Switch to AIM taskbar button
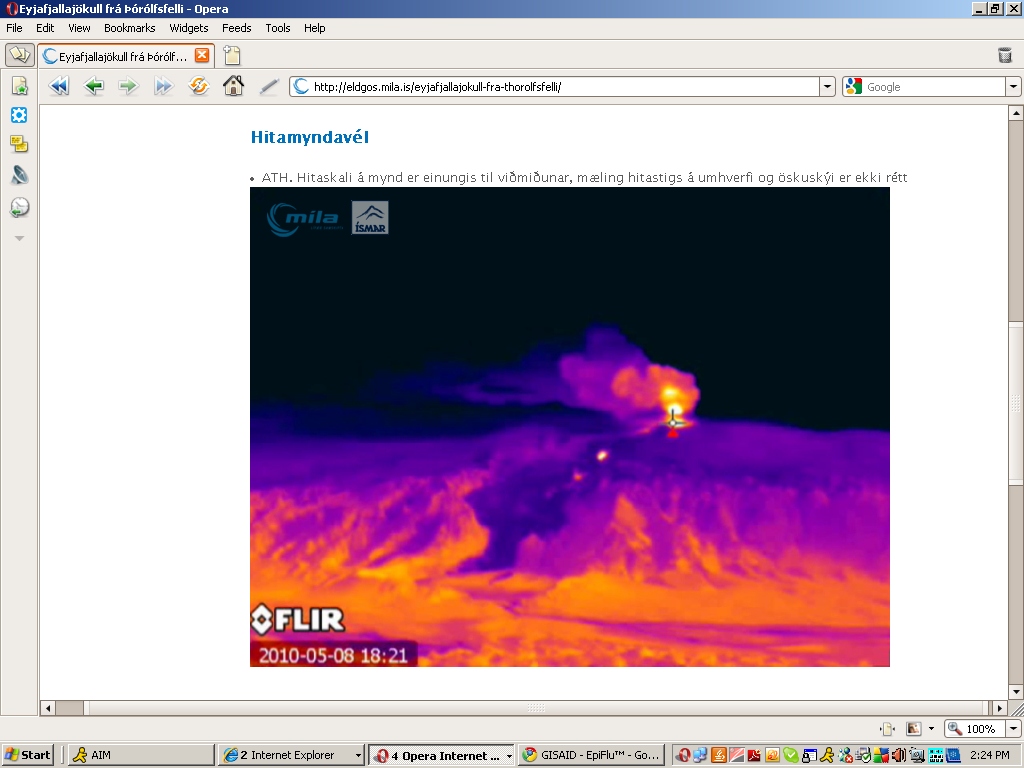Image resolution: width=1024 pixels, height=768 pixels. (141, 755)
